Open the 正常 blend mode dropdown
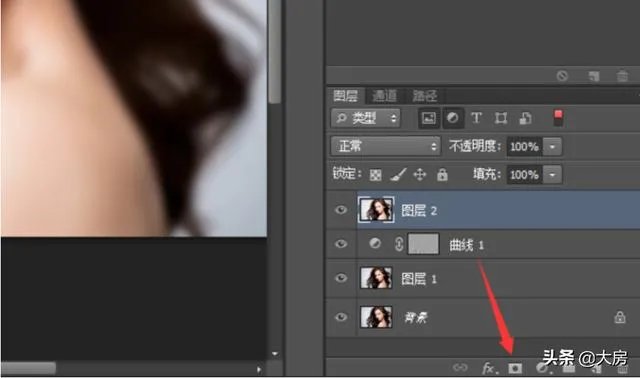The image size is (640, 378). [x=386, y=146]
